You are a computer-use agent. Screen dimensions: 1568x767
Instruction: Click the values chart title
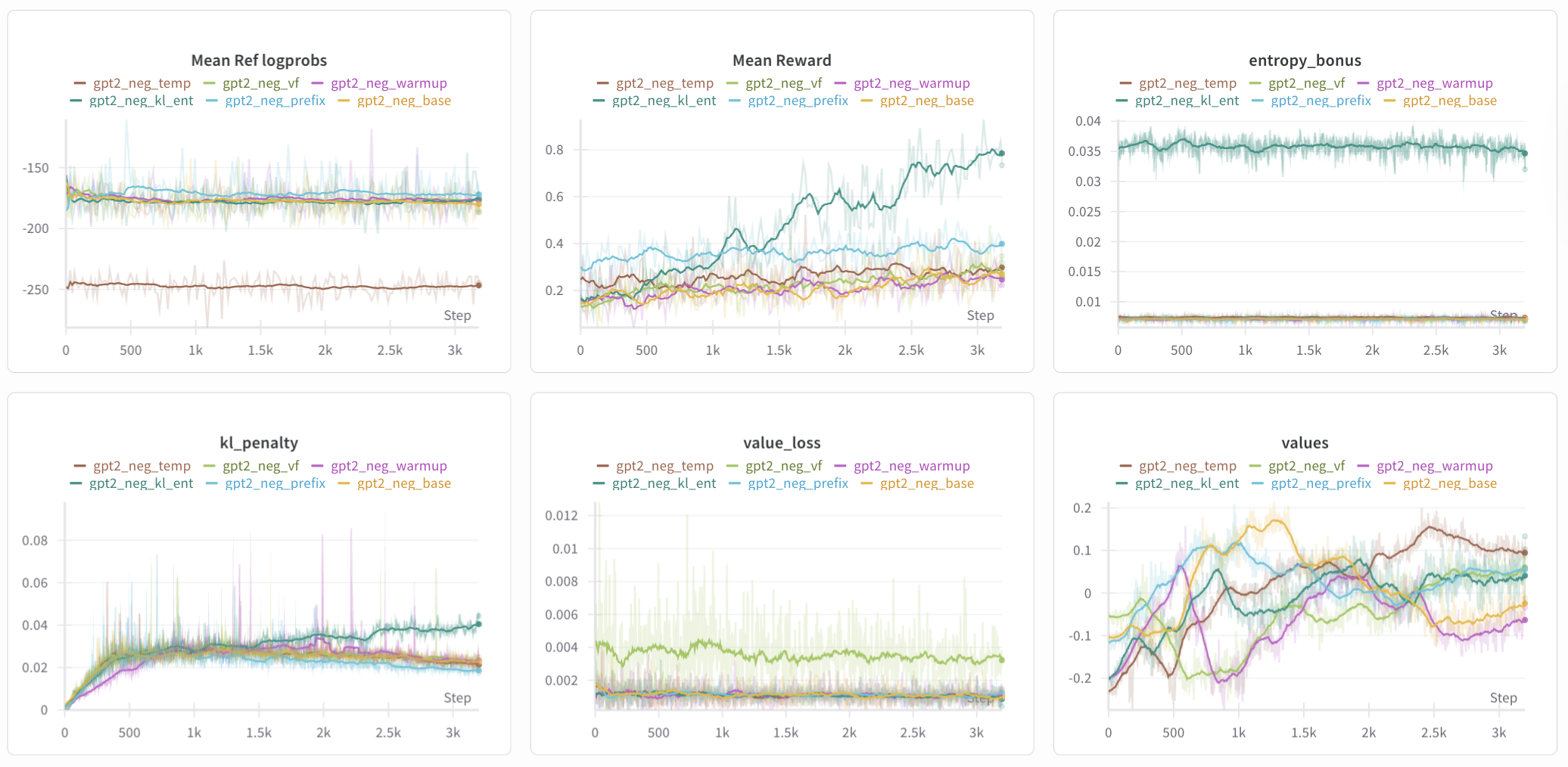click(1305, 443)
